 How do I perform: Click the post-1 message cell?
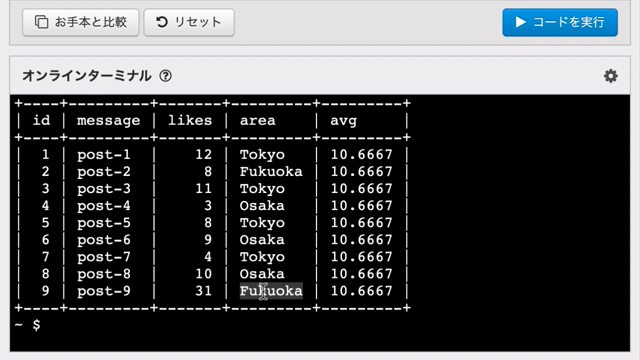coord(104,155)
